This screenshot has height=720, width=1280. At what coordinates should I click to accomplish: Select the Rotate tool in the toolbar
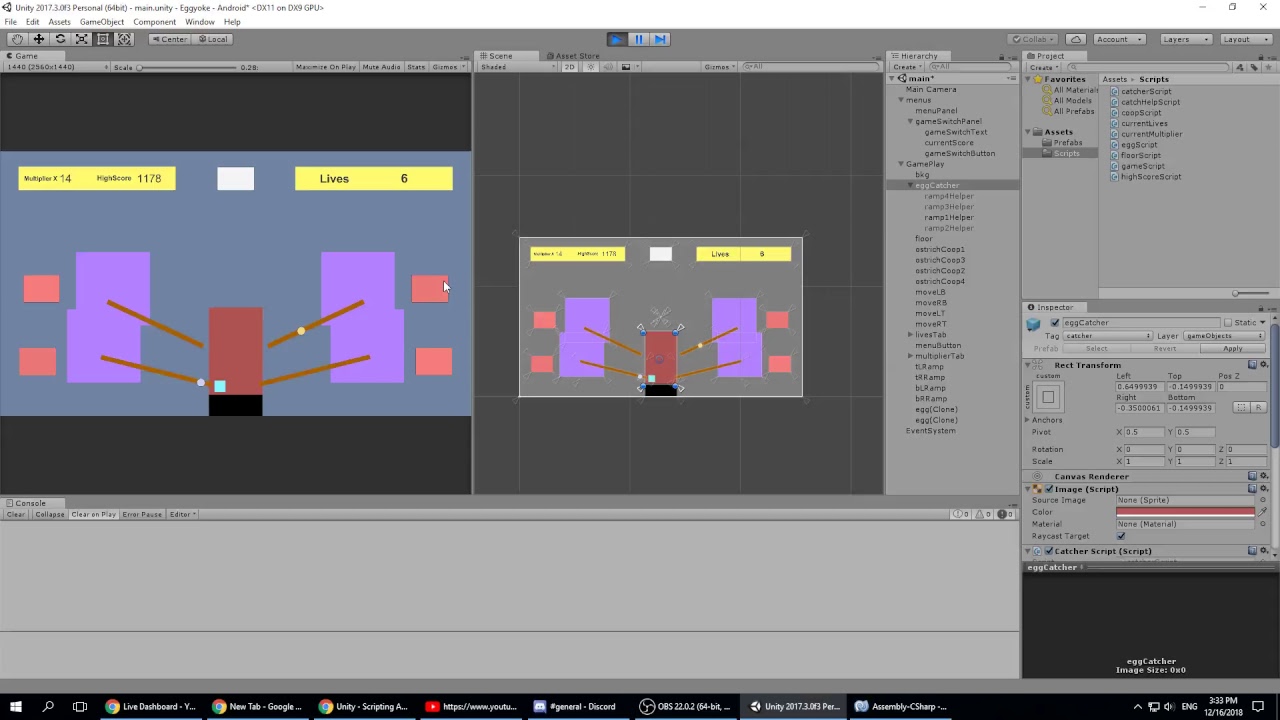point(60,39)
